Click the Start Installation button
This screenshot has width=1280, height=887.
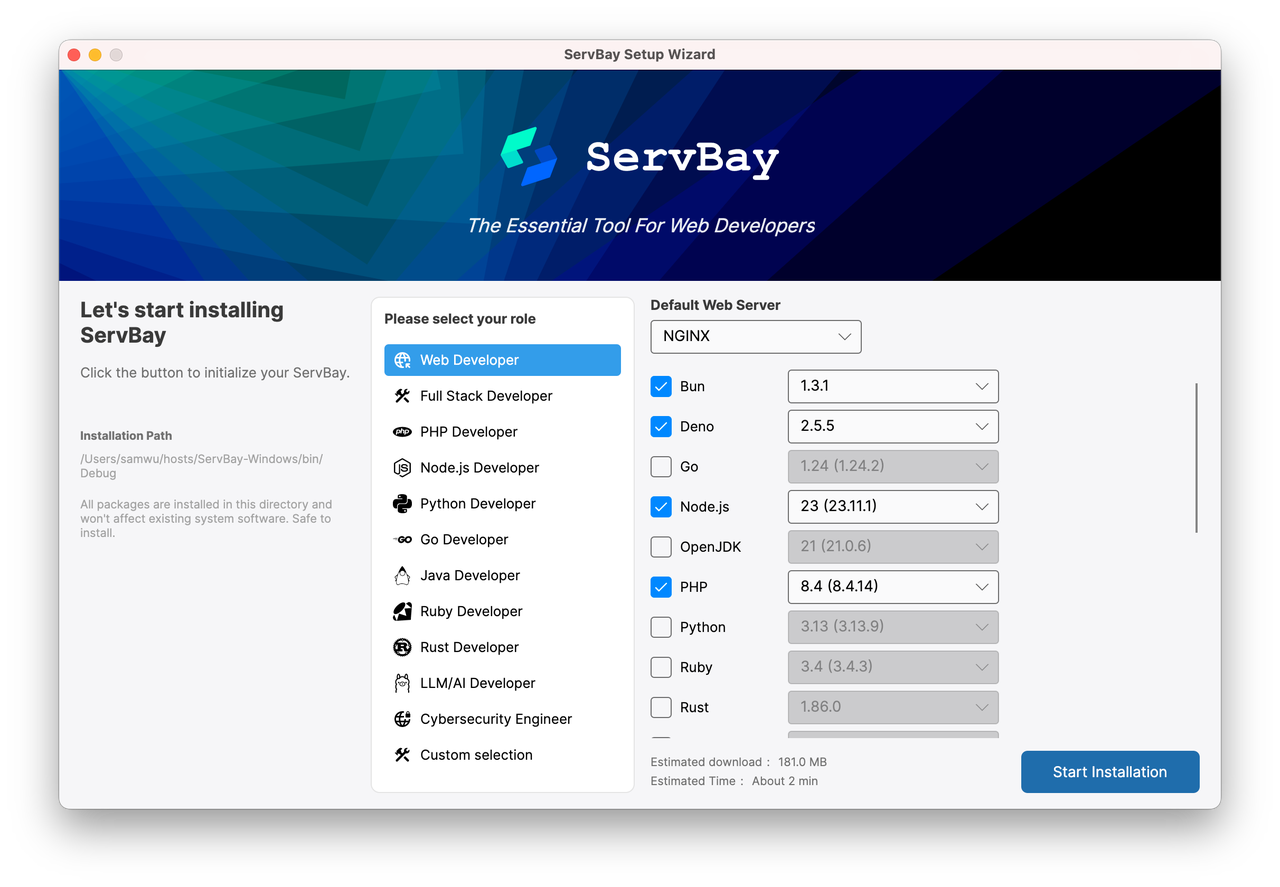pyautogui.click(x=1110, y=772)
